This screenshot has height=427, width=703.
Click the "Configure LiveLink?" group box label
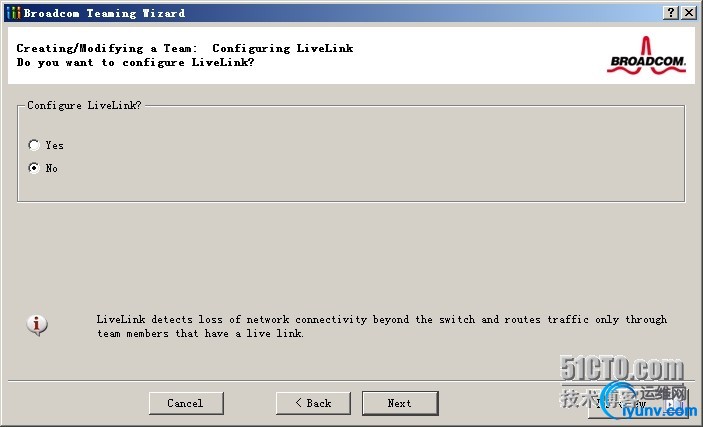[84, 105]
